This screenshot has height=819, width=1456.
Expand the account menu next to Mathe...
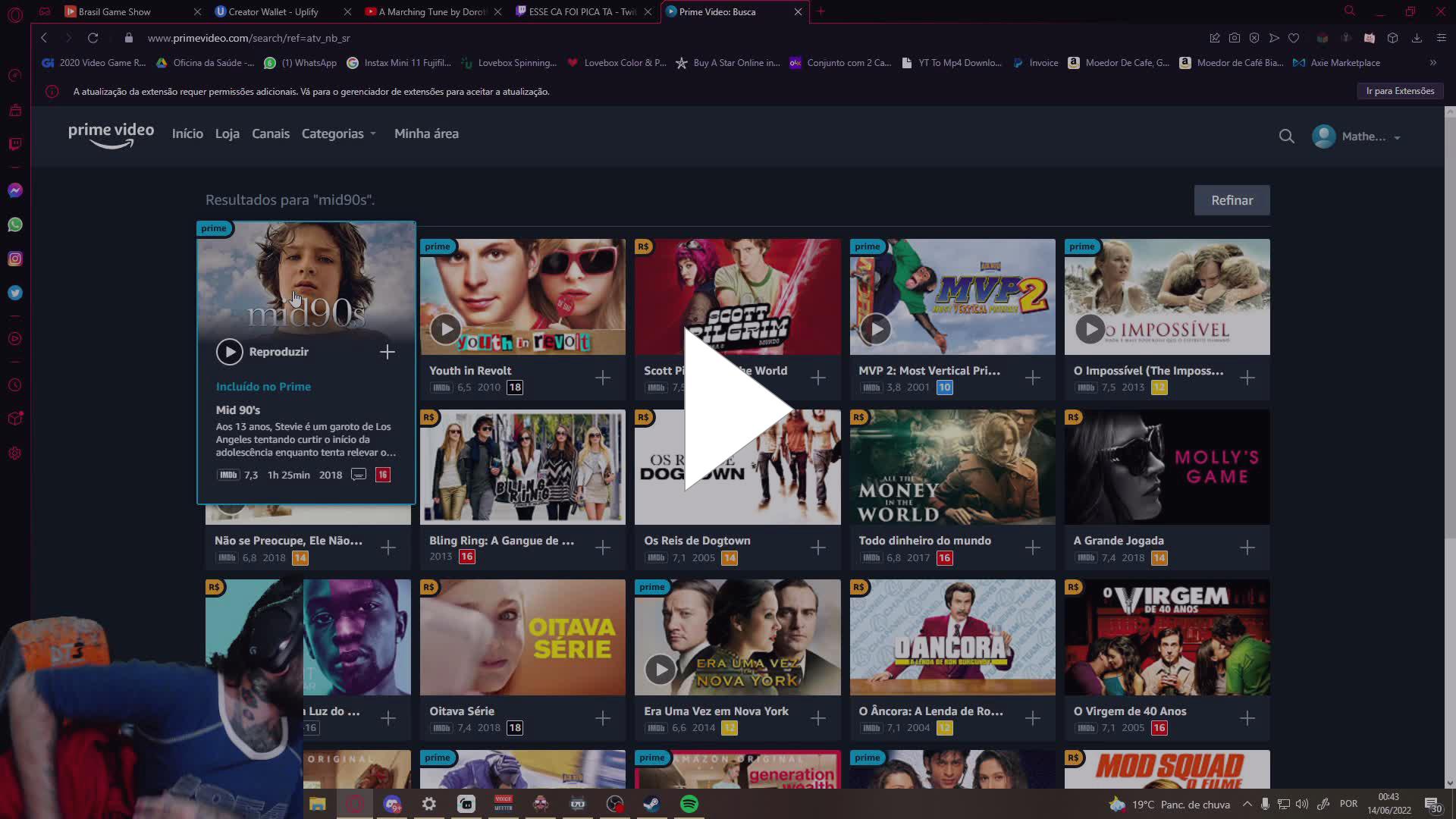[1398, 137]
